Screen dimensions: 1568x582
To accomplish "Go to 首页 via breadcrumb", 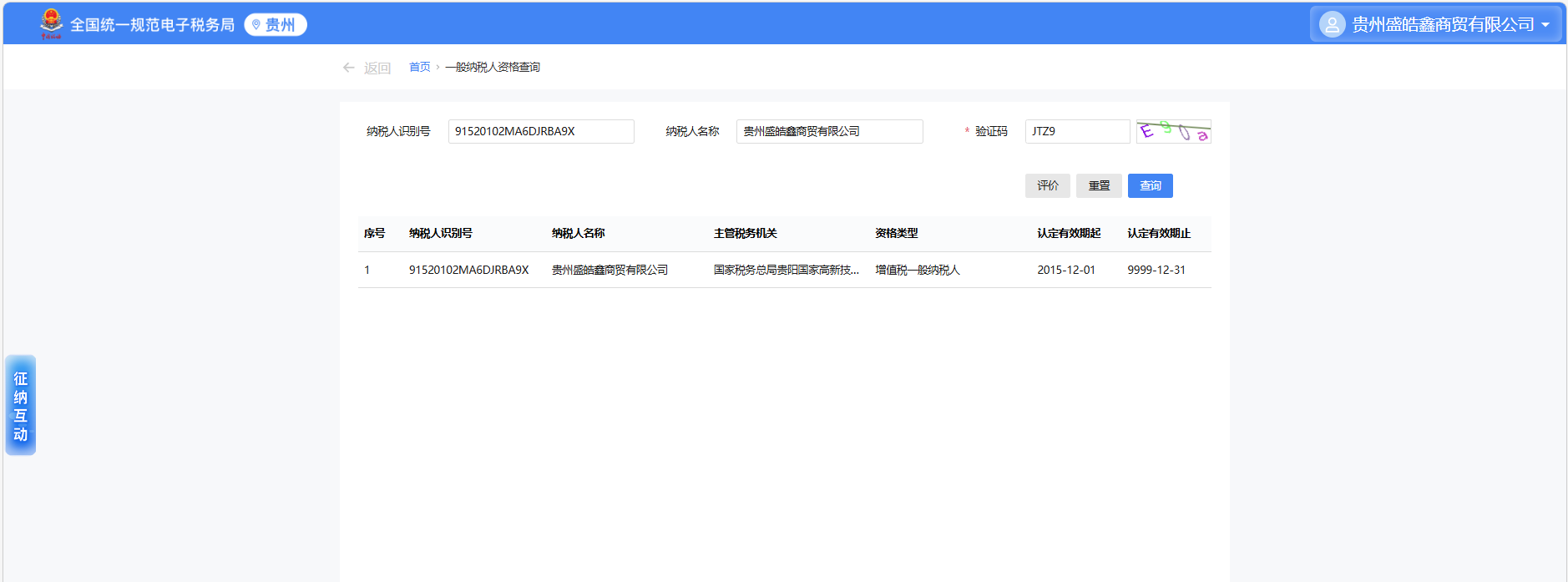I will point(419,68).
